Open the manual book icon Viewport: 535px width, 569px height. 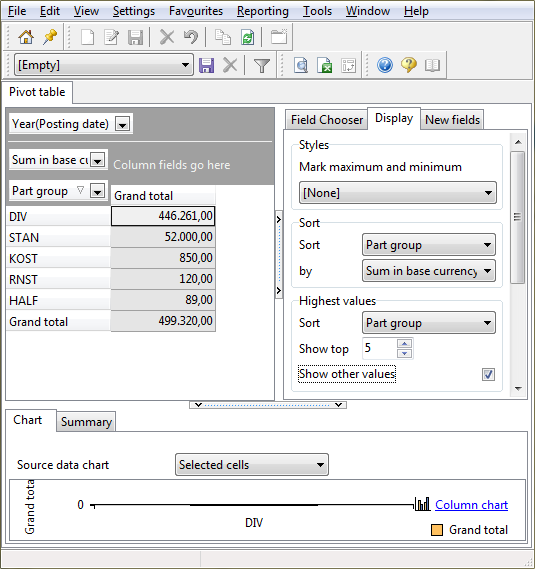point(432,66)
